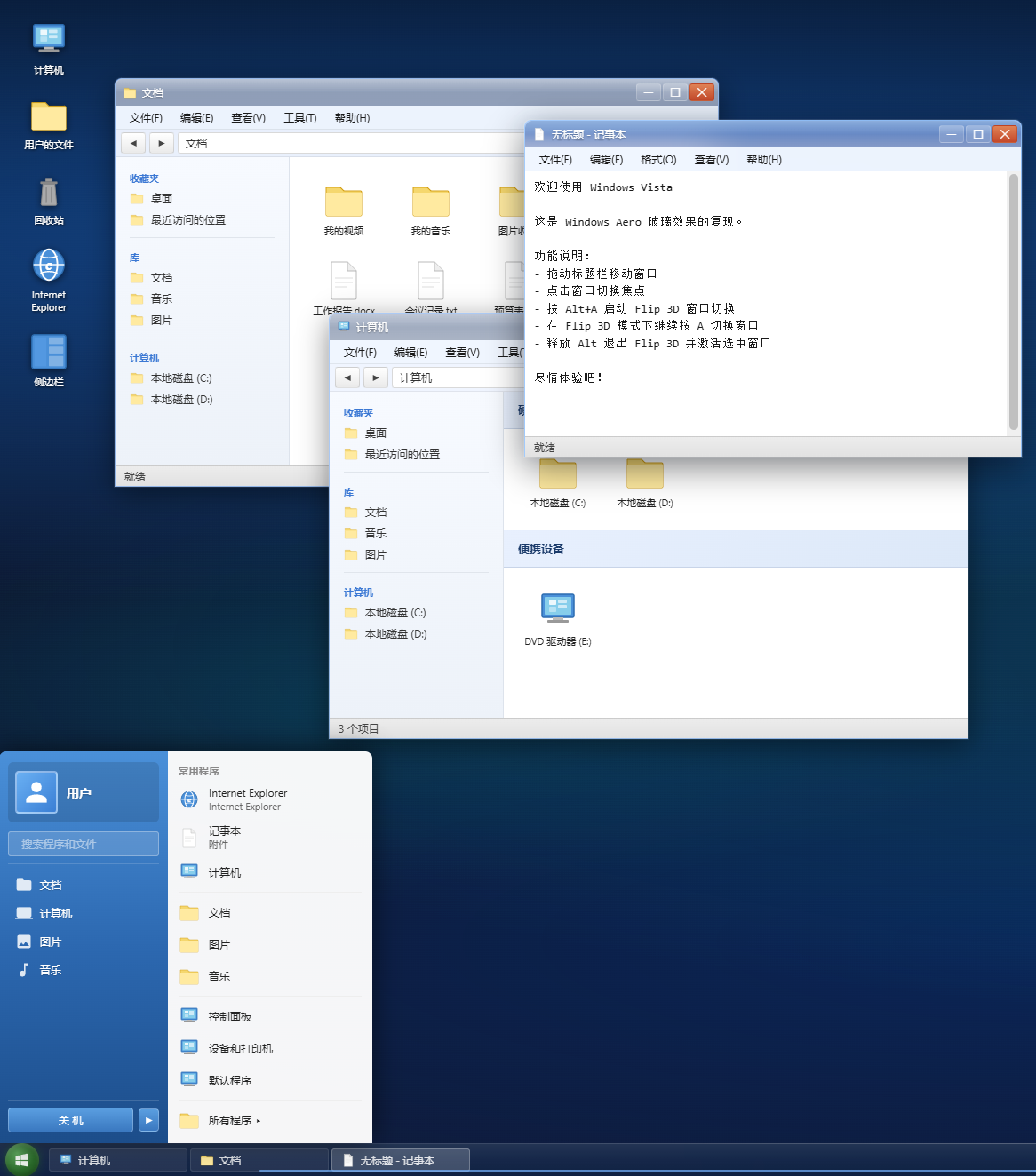Open 我的视频 folder in 文档 window
Image resolution: width=1036 pixels, height=1176 pixels.
click(x=344, y=211)
